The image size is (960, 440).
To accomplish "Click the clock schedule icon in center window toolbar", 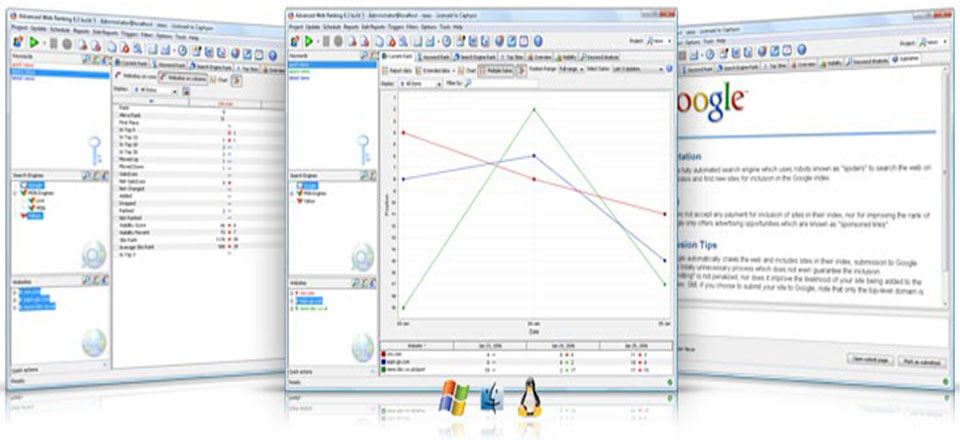I will (448, 41).
